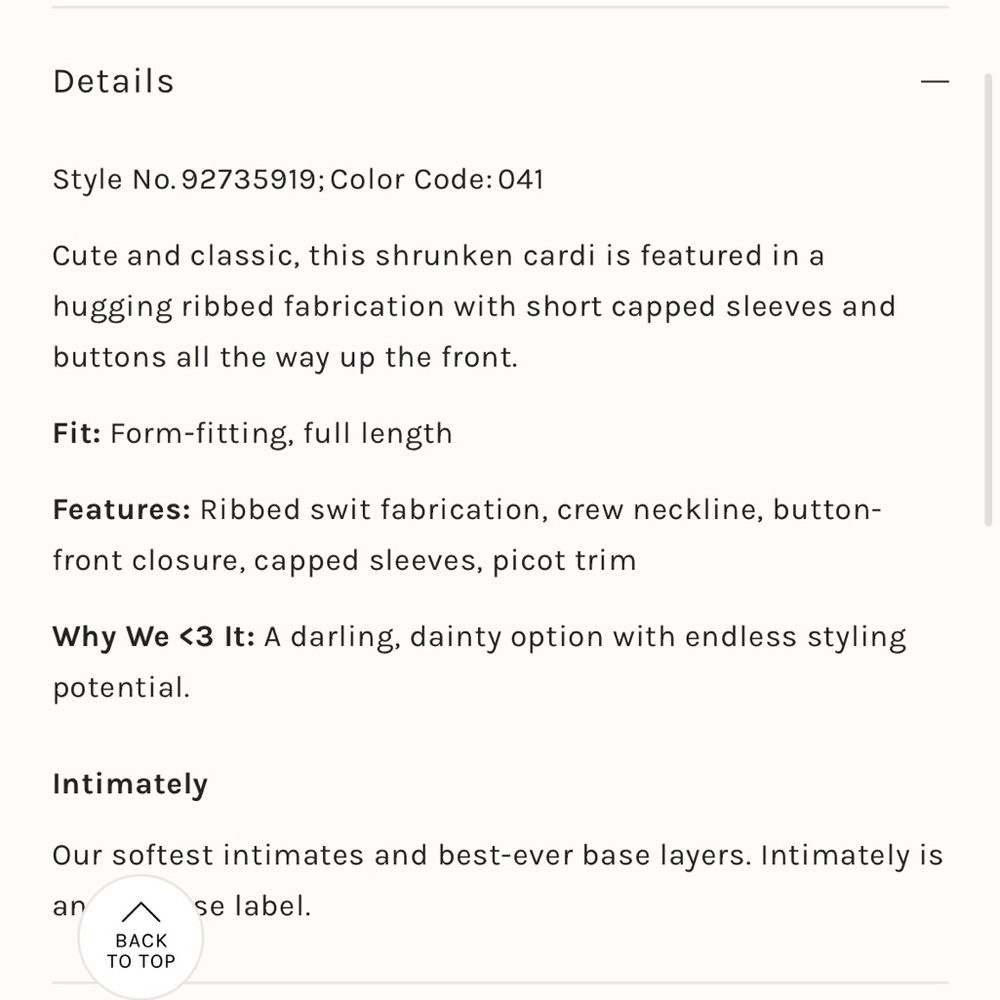The height and width of the screenshot is (1000, 1000).
Task: Click the bold Fit: label
Action: (76, 434)
